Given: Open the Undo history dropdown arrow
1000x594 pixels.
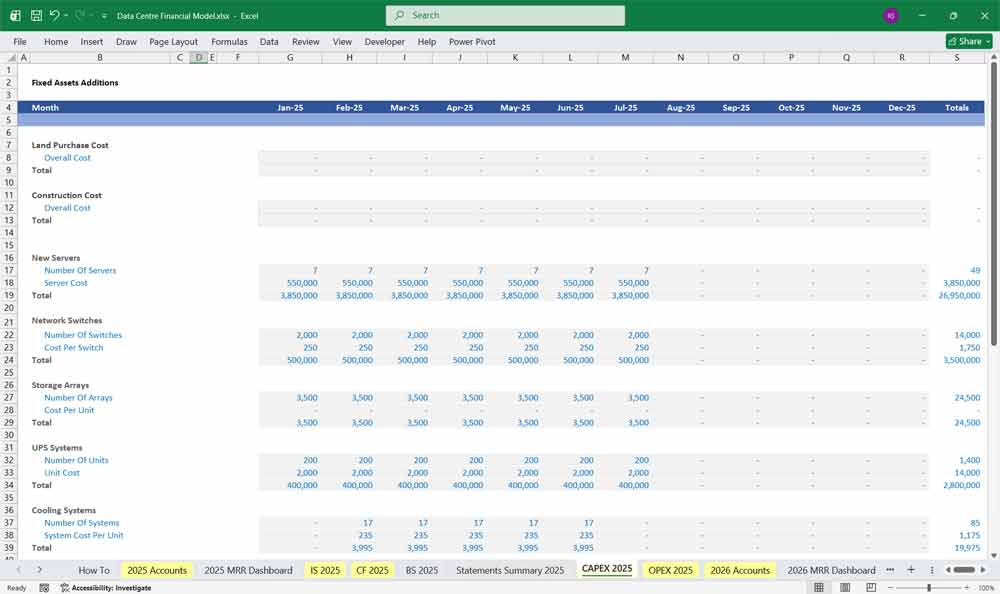Looking at the screenshot, I should pos(66,14).
